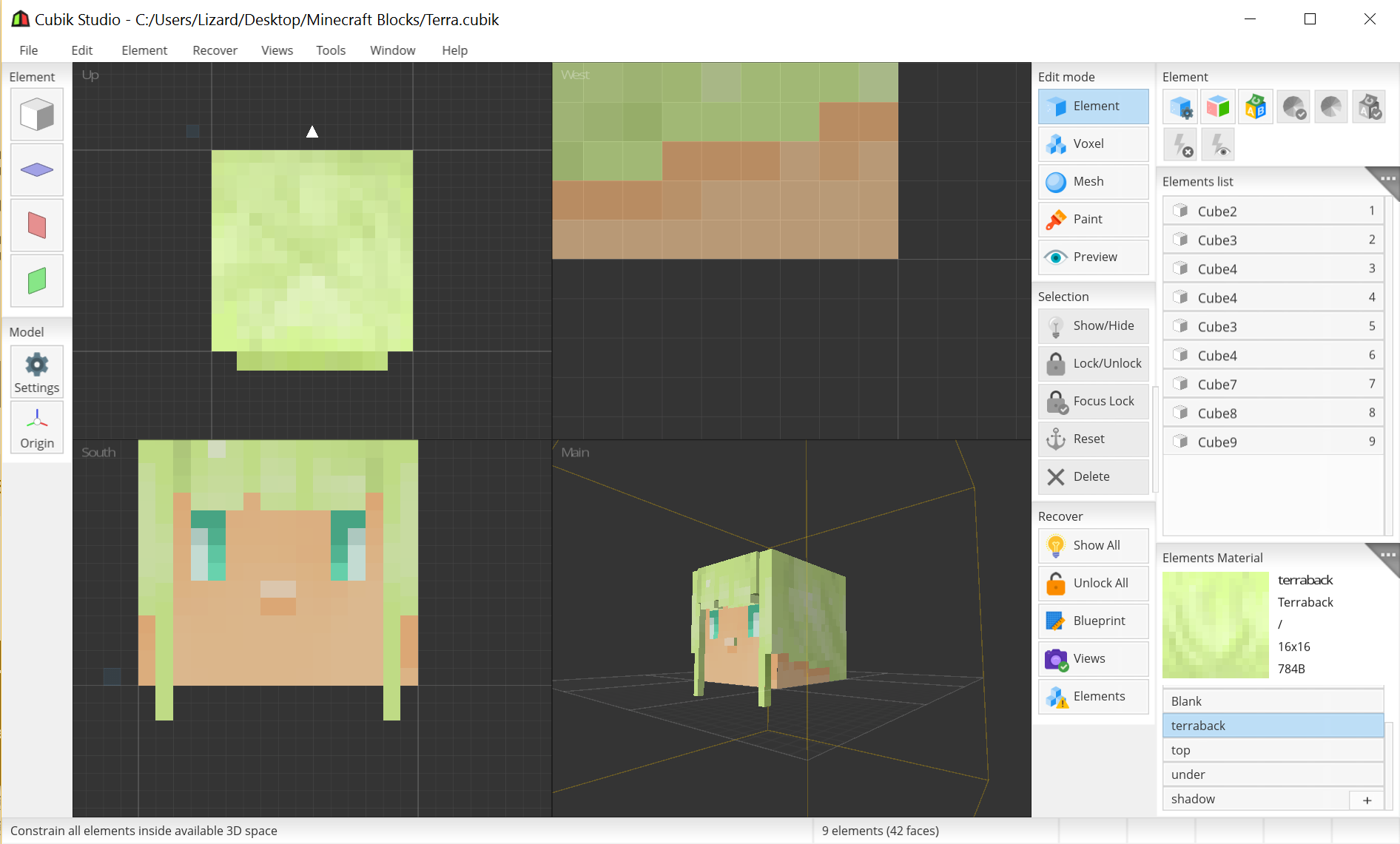Open the Help menu
The height and width of the screenshot is (844, 1400).
pyautogui.click(x=454, y=50)
